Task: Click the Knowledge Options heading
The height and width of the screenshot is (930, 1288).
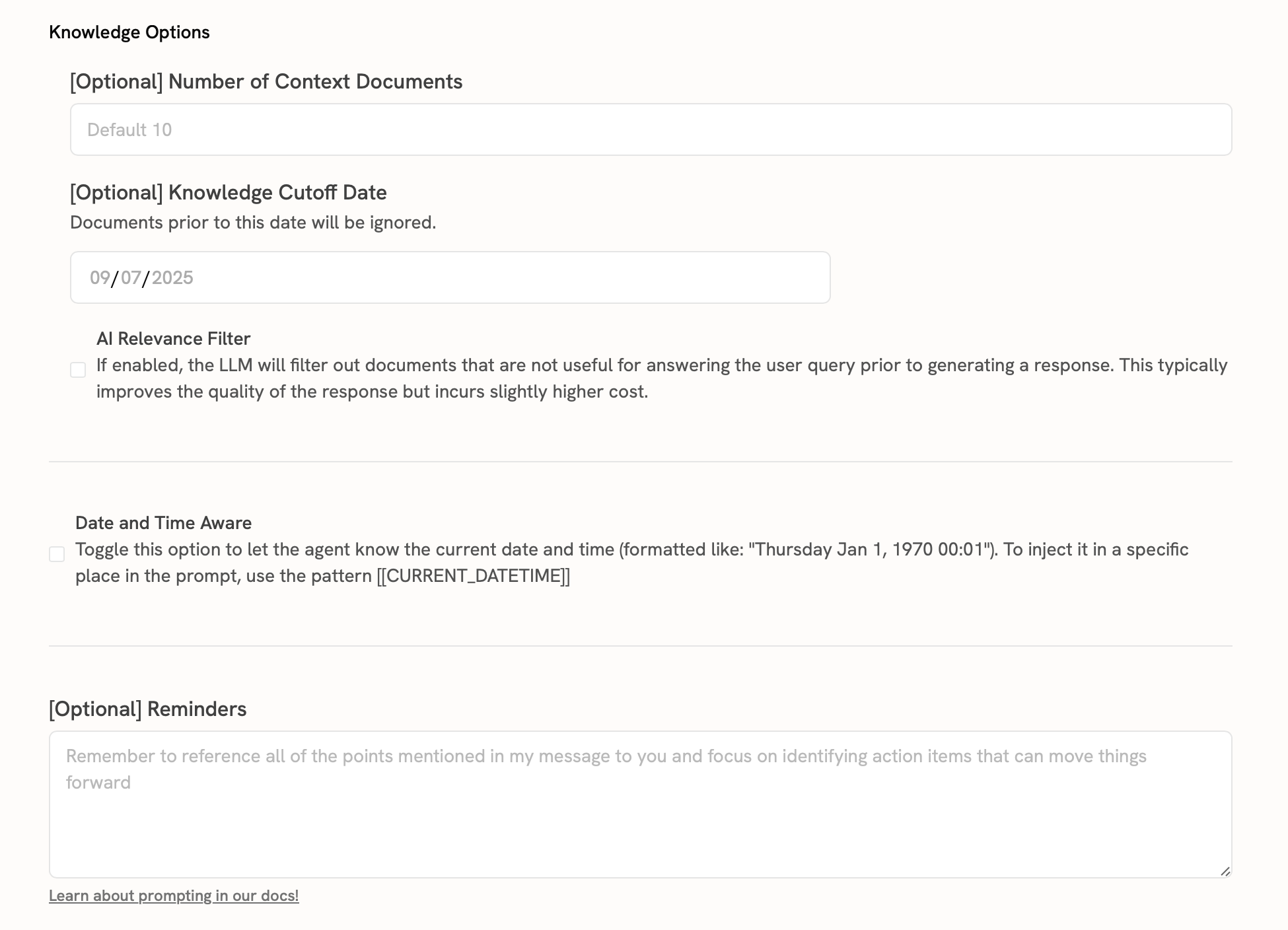Action: [x=129, y=32]
